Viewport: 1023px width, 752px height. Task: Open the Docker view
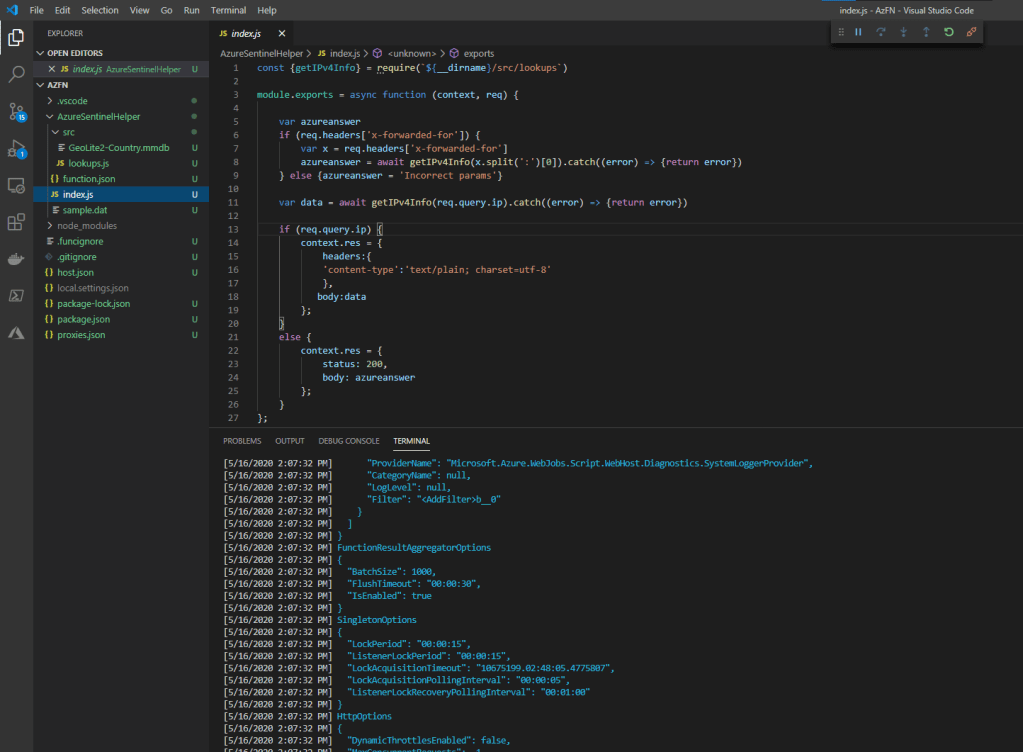click(16, 259)
